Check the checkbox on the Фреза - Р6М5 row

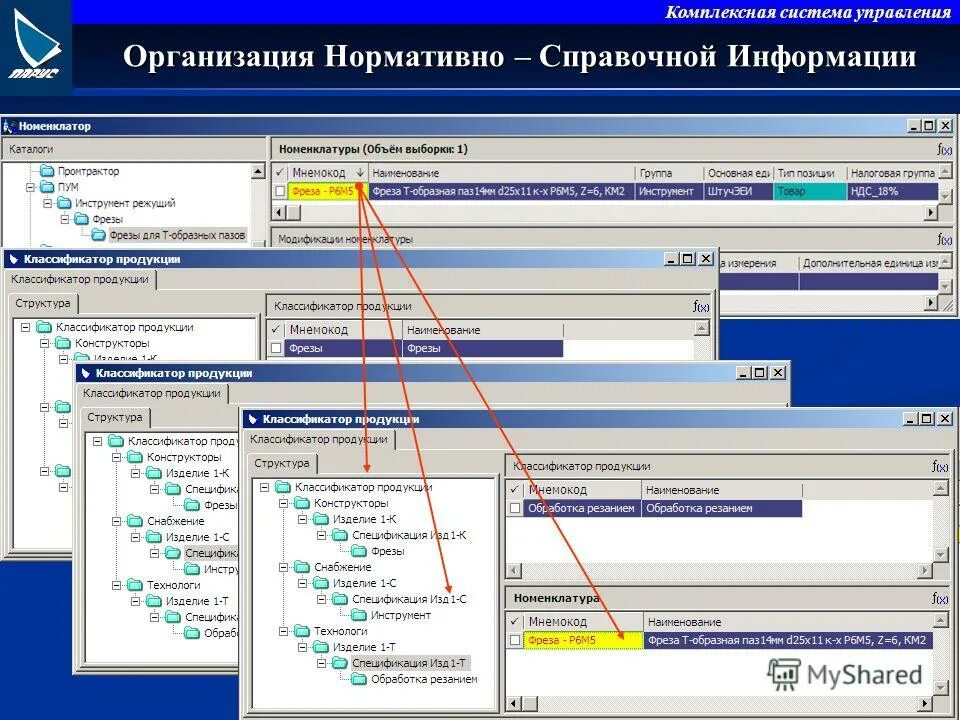(281, 187)
